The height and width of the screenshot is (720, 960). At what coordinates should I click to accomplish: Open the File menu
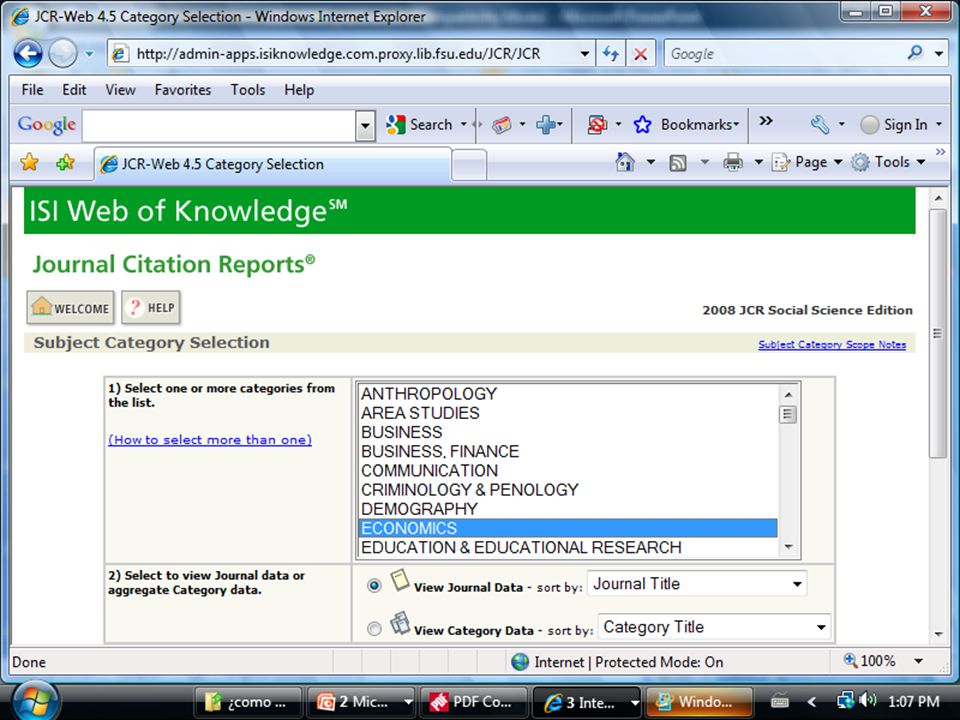click(32, 90)
